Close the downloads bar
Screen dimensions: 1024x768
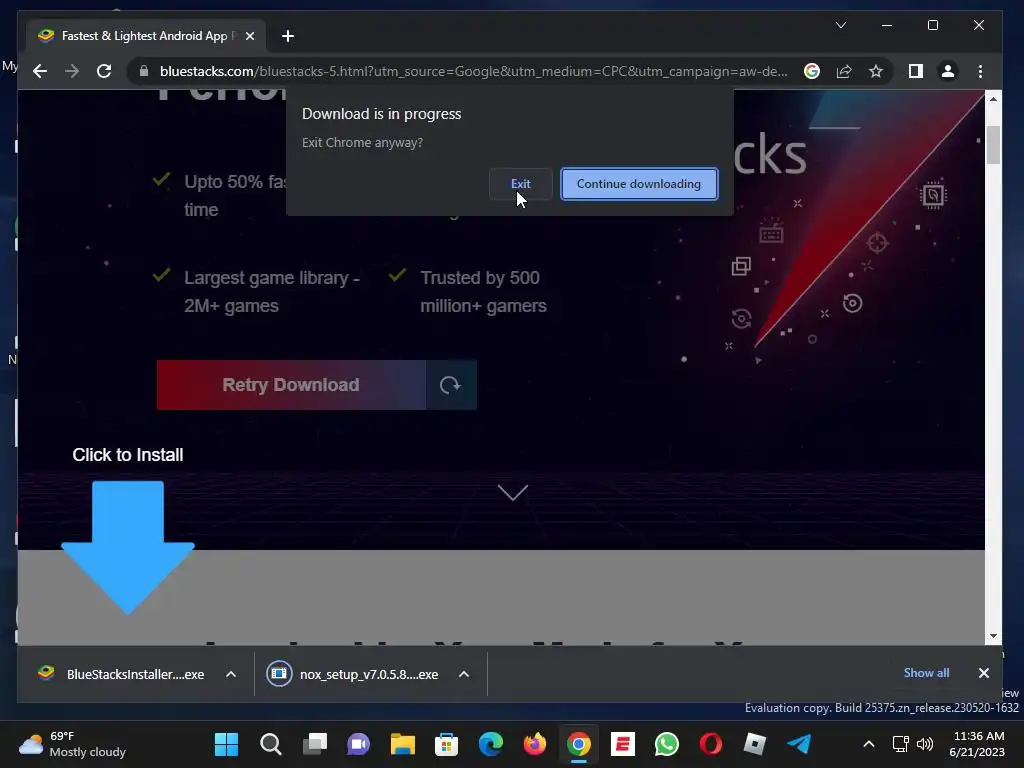(x=984, y=673)
